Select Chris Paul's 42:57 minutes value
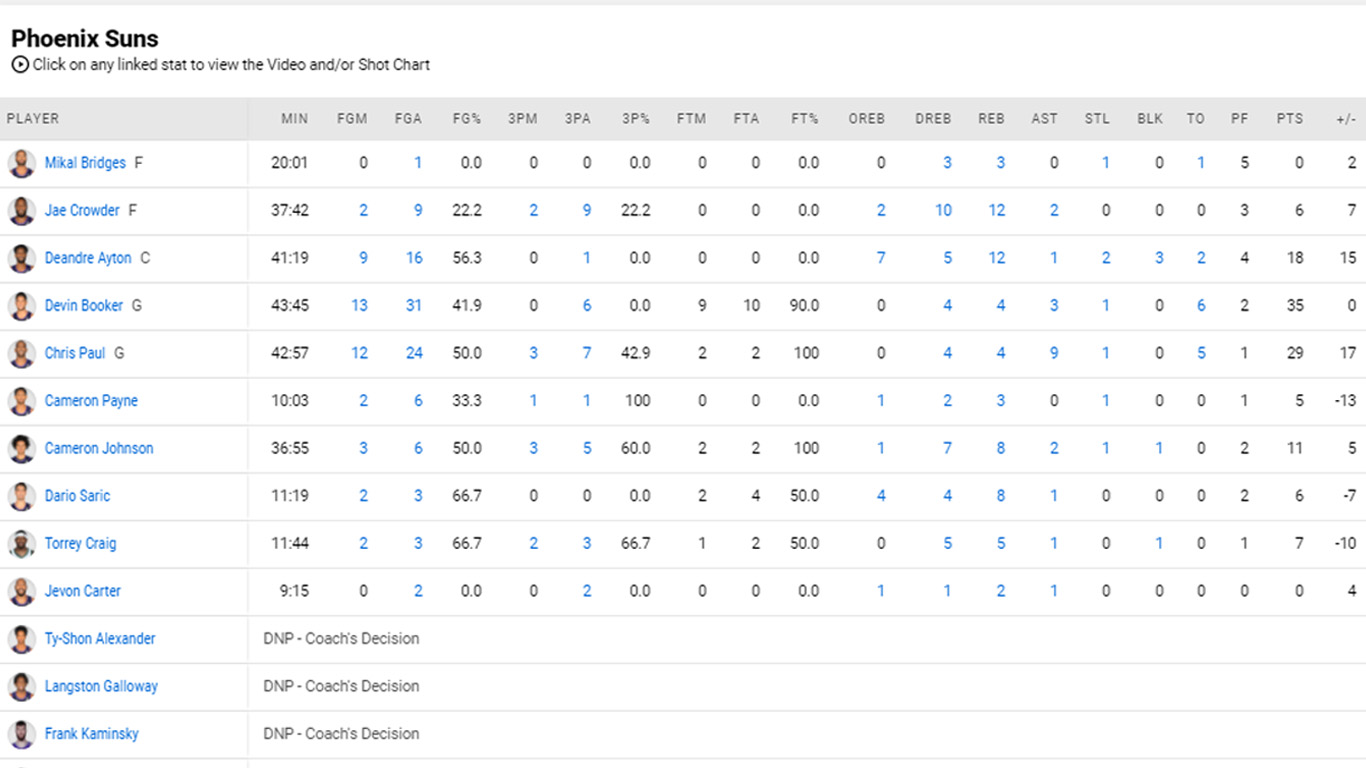The width and height of the screenshot is (1366, 768). (290, 353)
